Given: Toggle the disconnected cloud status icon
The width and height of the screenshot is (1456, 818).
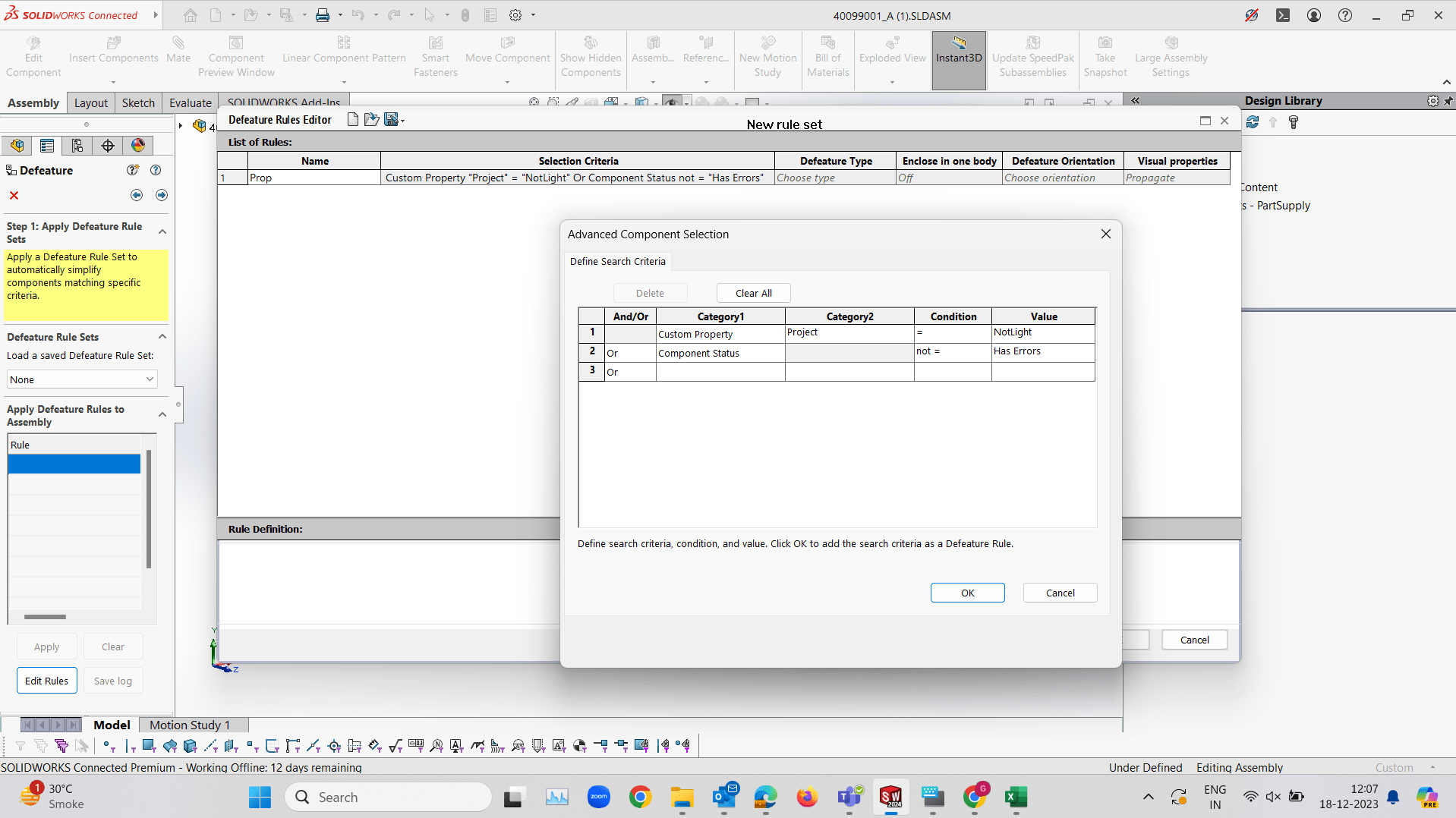Looking at the screenshot, I should [1252, 15].
